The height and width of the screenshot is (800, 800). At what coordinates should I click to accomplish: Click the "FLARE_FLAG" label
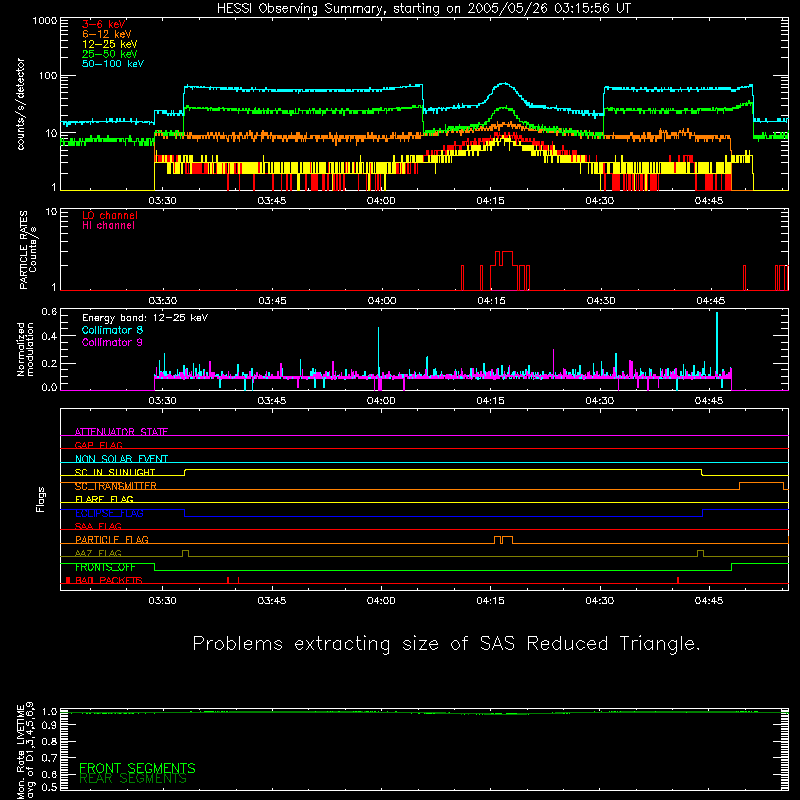(x=104, y=499)
